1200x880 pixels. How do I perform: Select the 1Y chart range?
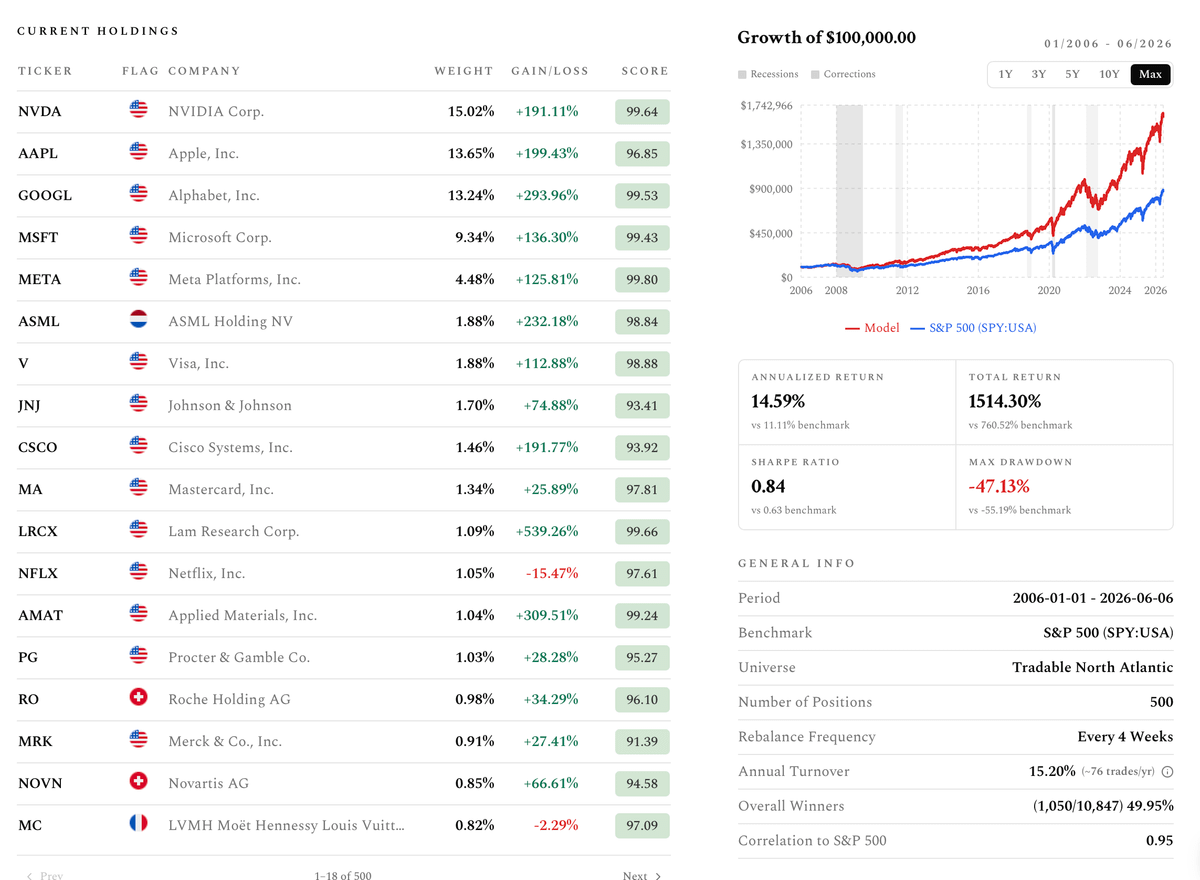click(x=1005, y=74)
